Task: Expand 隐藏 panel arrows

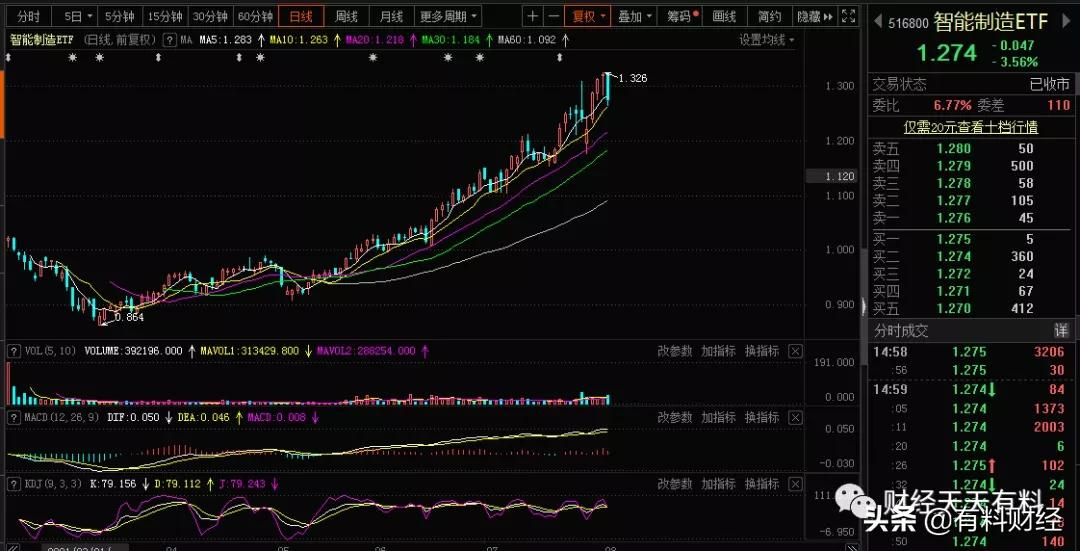Action: tap(816, 16)
